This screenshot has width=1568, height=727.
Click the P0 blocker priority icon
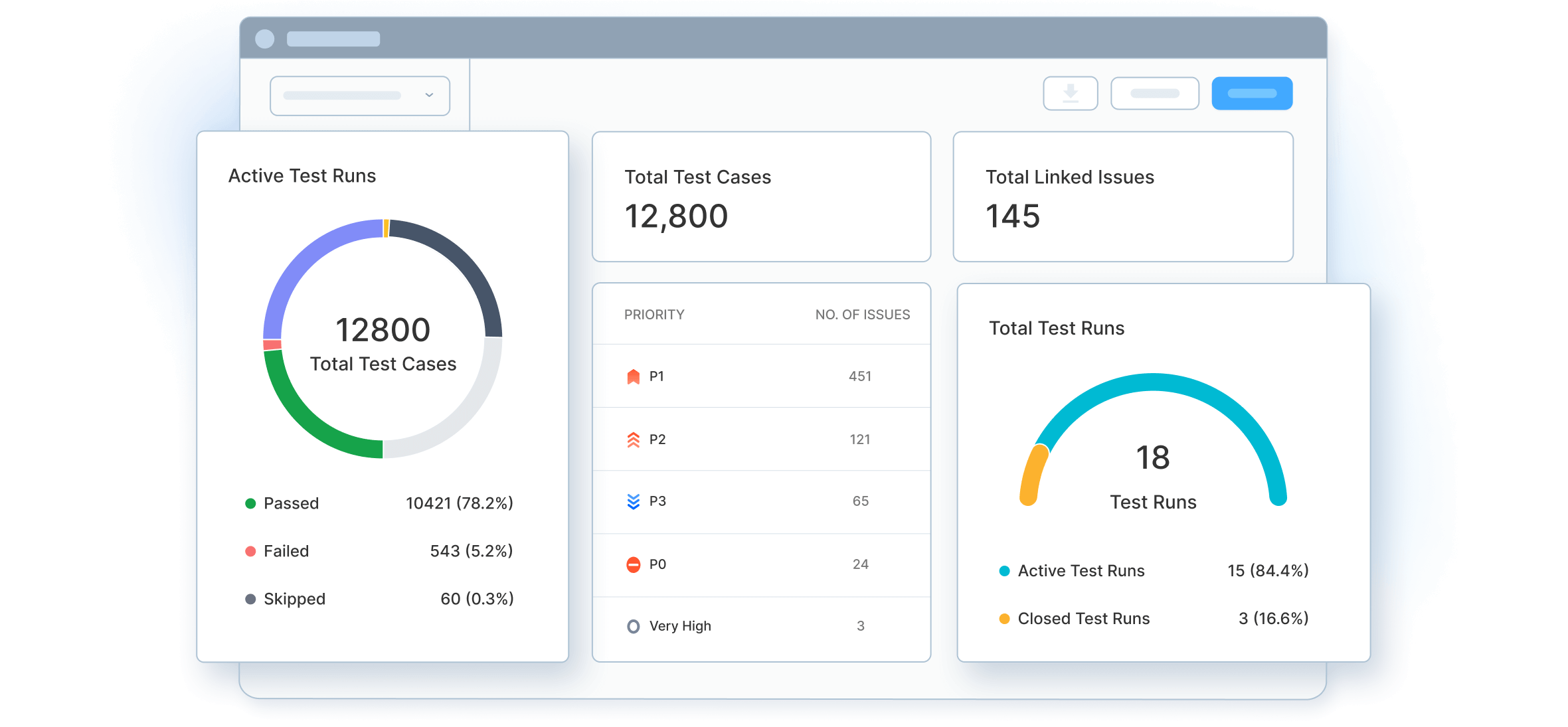(633, 564)
